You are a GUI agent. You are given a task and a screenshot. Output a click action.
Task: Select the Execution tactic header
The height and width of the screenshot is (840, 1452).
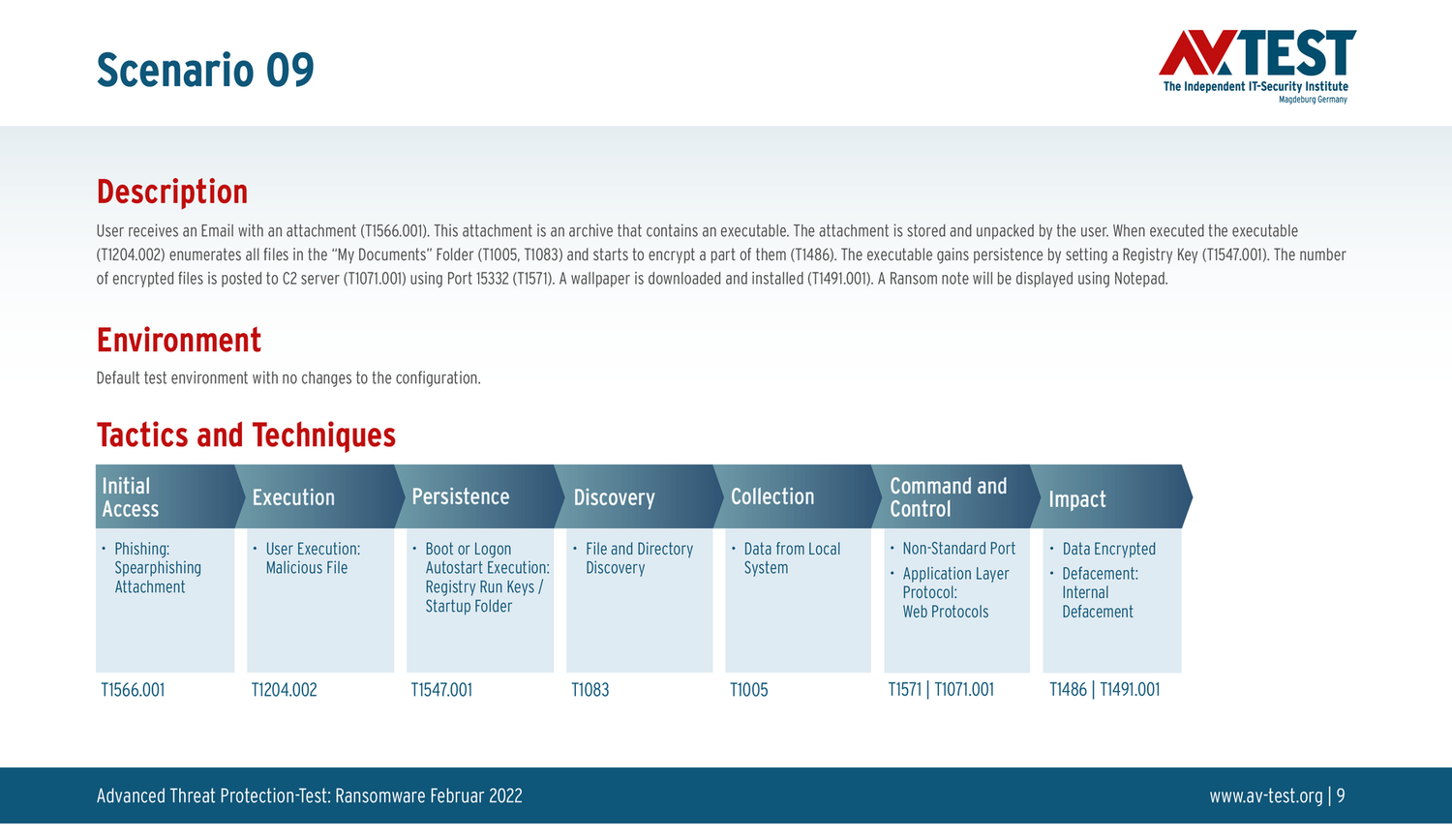[x=320, y=496]
